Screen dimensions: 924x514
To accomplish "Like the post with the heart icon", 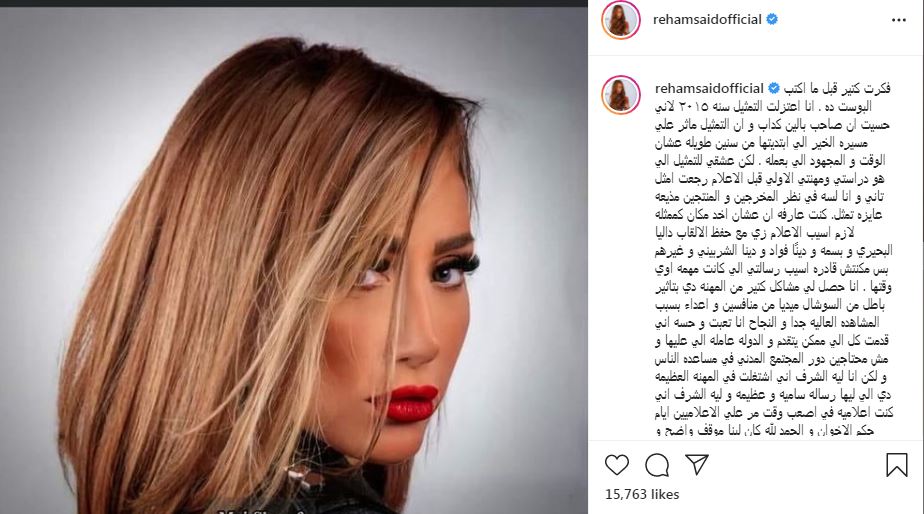I will [616, 465].
